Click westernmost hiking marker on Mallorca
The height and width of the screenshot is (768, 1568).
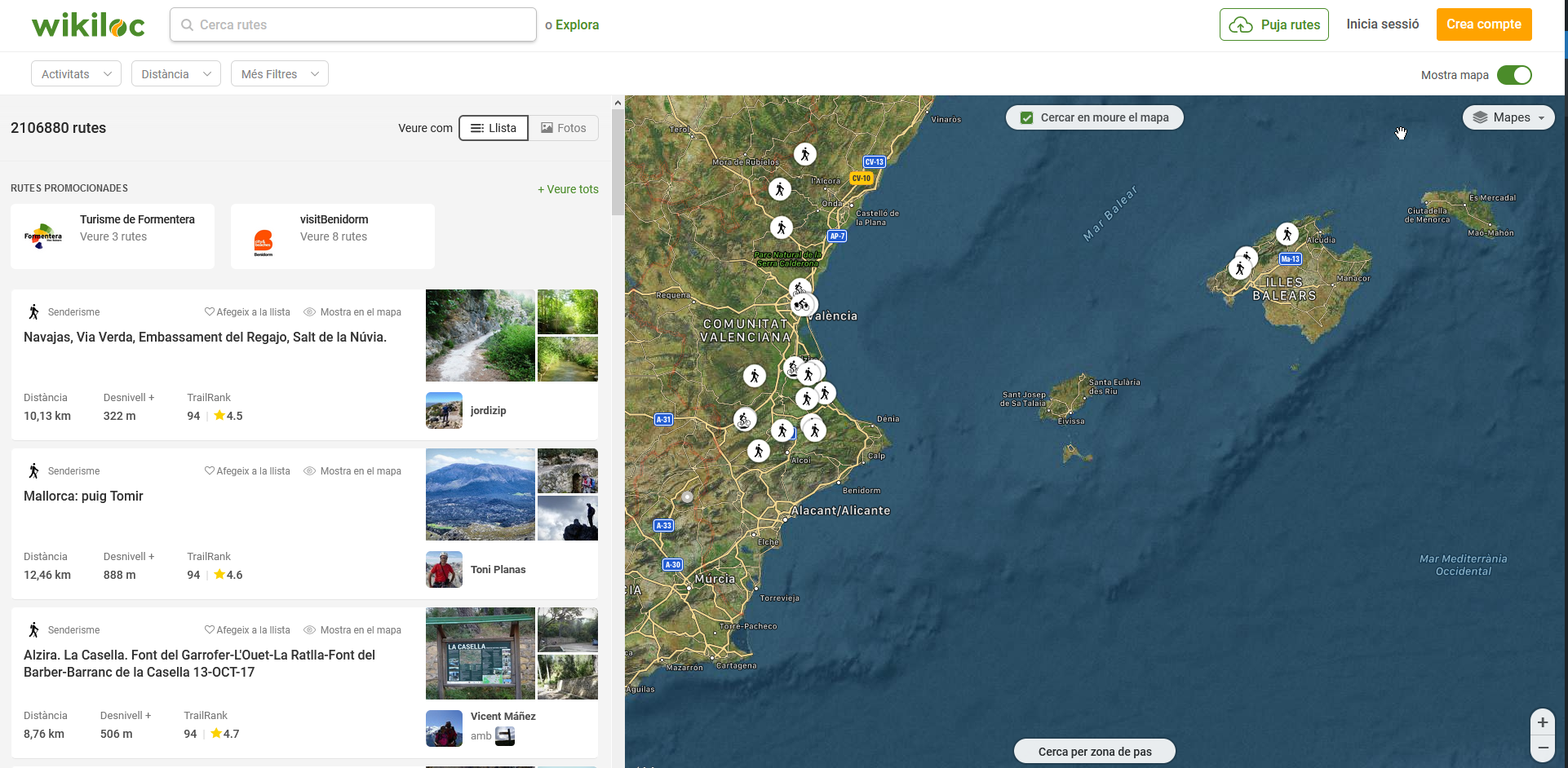(x=1239, y=268)
